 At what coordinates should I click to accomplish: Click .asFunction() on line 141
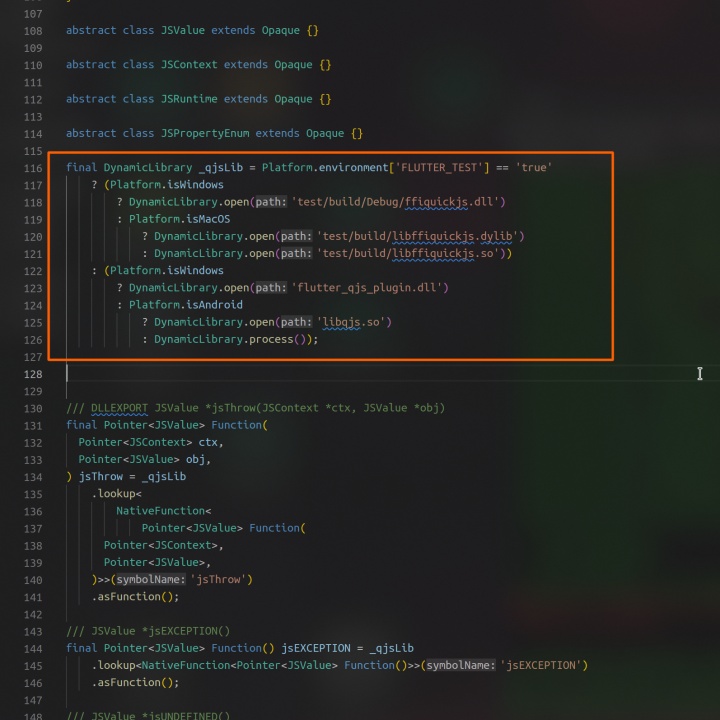(x=135, y=596)
